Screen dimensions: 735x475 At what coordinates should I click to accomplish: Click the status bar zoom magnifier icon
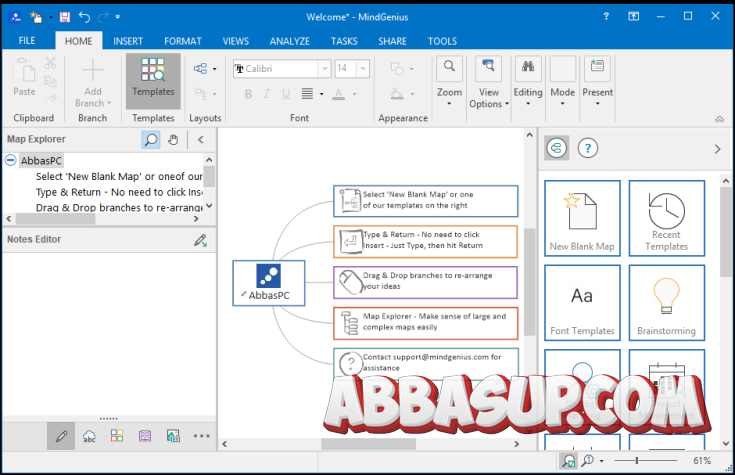tap(588, 461)
